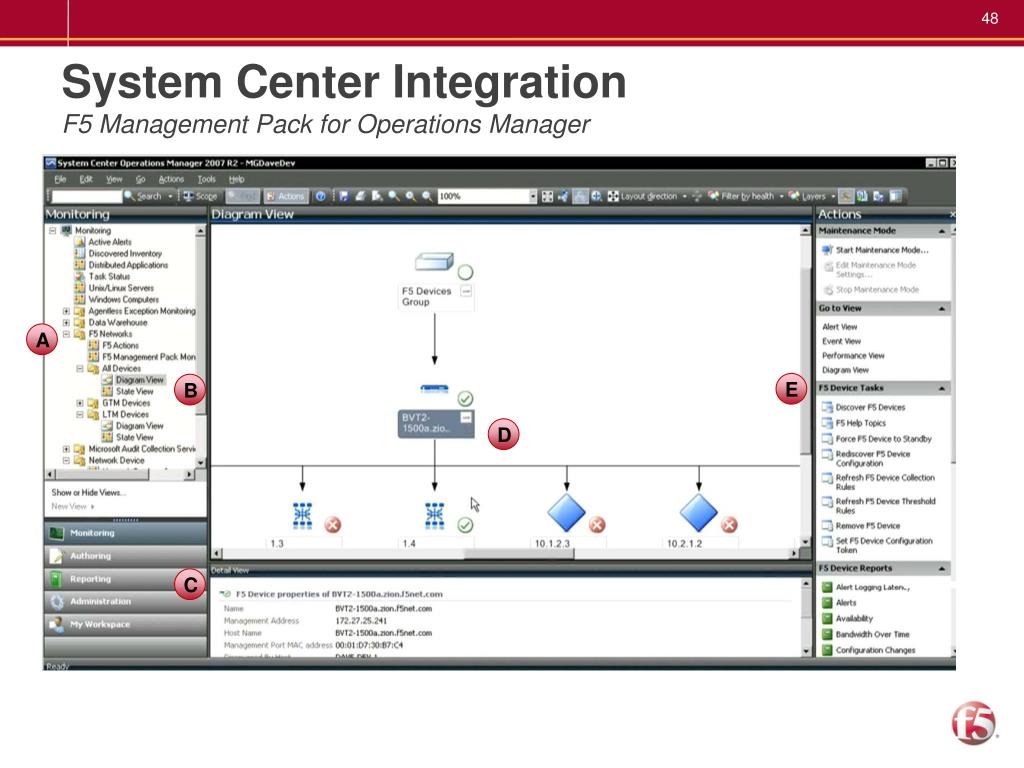Open the Go menu
Screen dimensions: 1024x768
[140, 179]
